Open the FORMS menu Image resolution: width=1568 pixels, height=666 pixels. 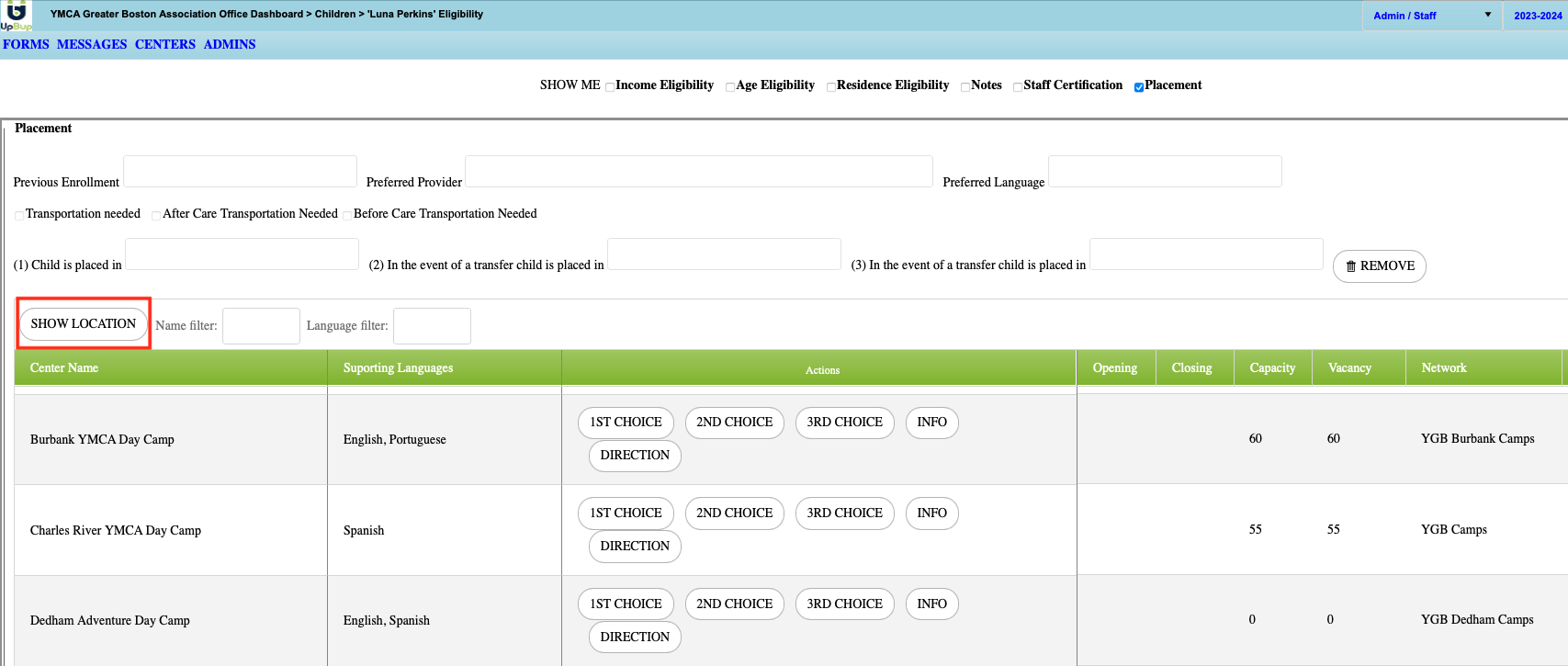(x=26, y=44)
